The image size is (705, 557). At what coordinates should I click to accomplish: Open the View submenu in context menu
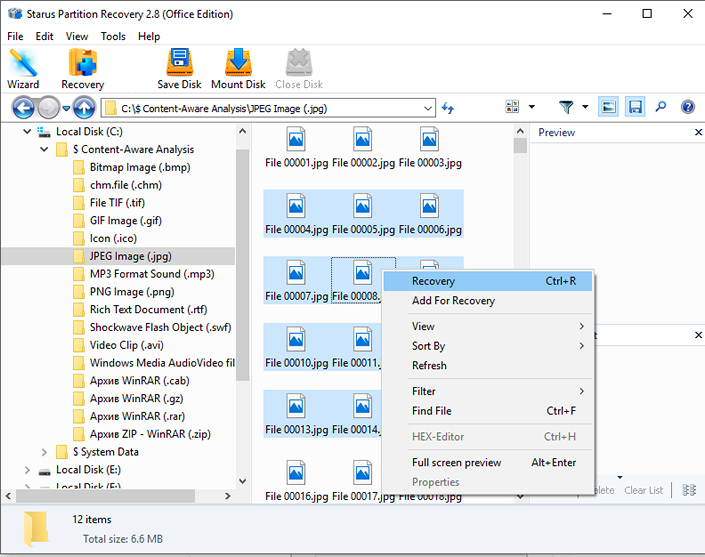(x=488, y=326)
